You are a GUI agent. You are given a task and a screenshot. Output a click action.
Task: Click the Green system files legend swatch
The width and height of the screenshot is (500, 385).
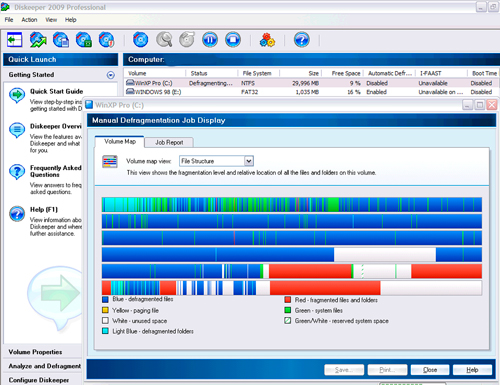pos(288,310)
